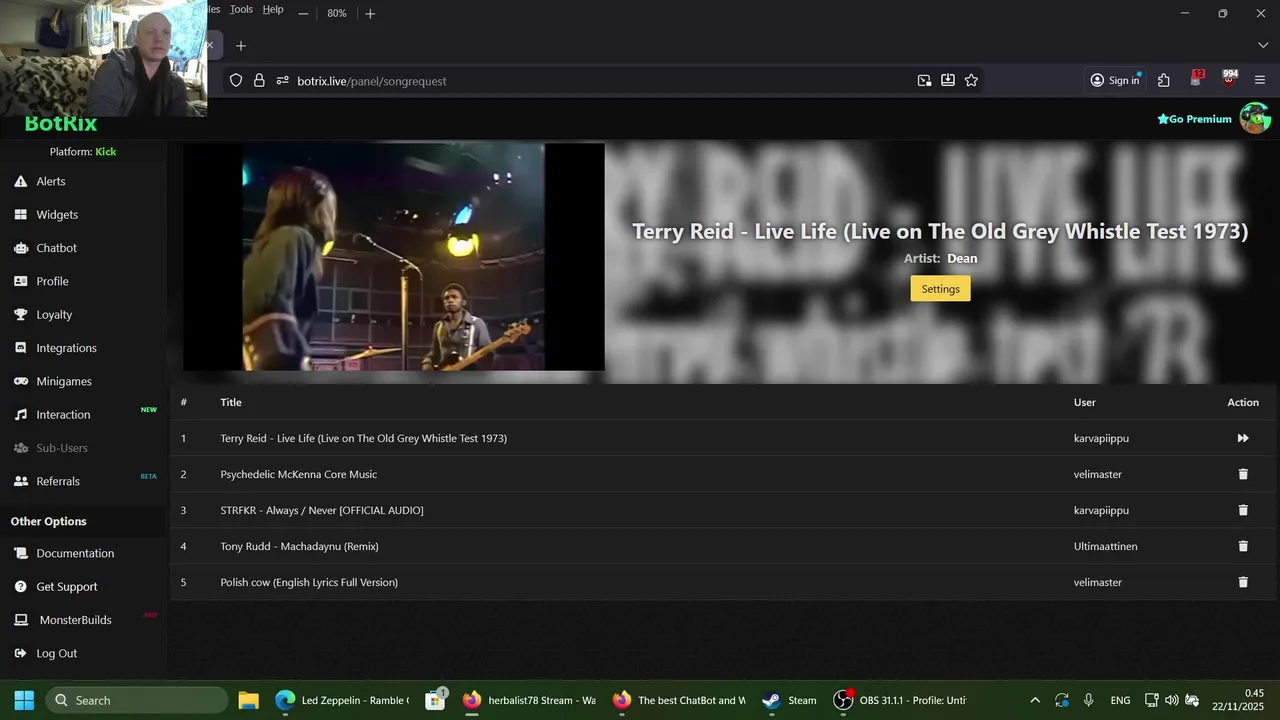Switch to herbalist78 Stream Firefox window
1280x720 pixels.
click(530, 700)
